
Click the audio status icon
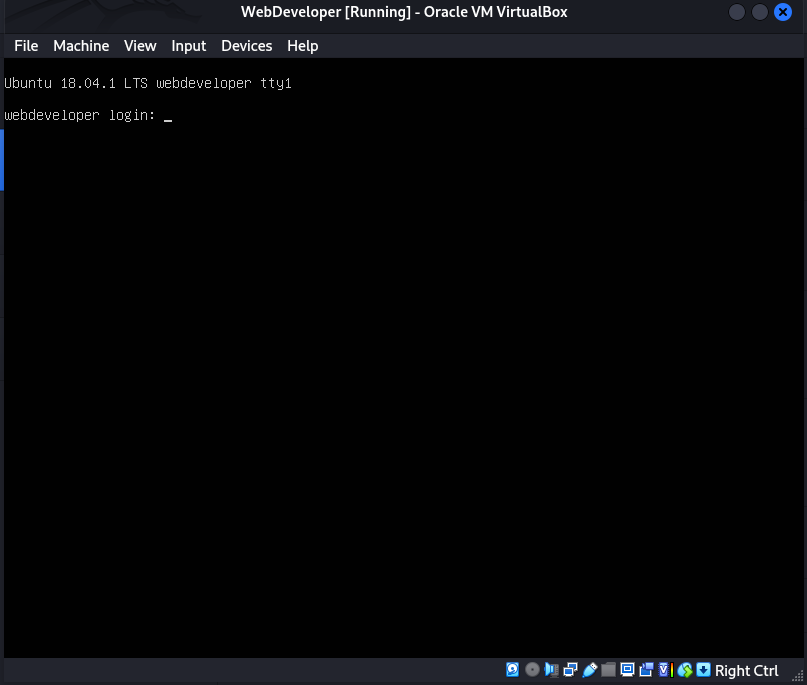click(x=550, y=669)
